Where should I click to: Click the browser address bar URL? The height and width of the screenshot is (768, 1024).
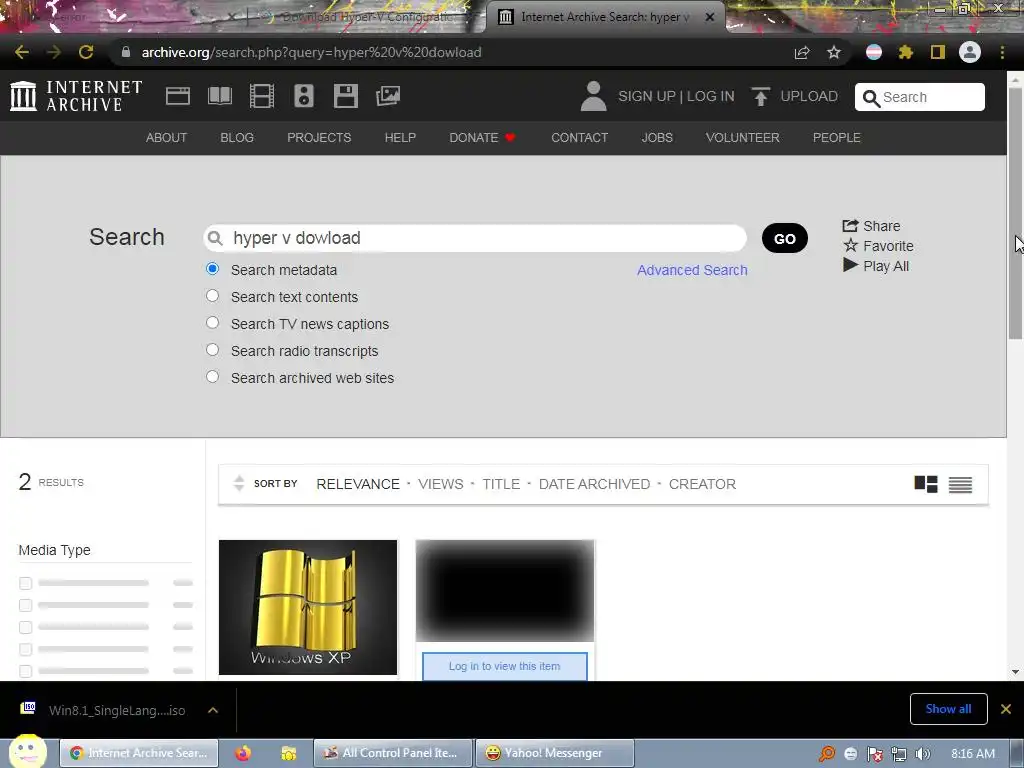pos(312,52)
